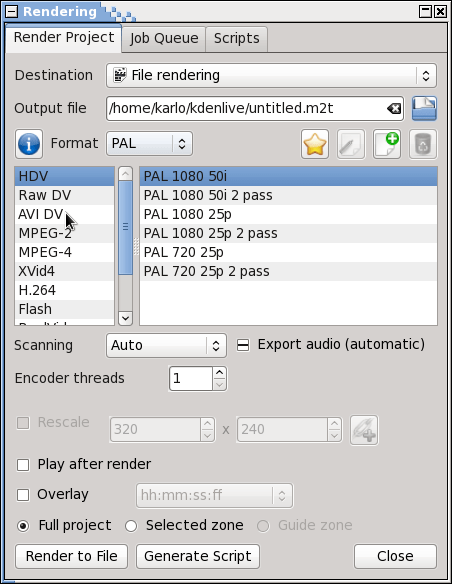The image size is (452, 584).
Task: Open the Destination File rendering dropdown
Action: pos(271,76)
